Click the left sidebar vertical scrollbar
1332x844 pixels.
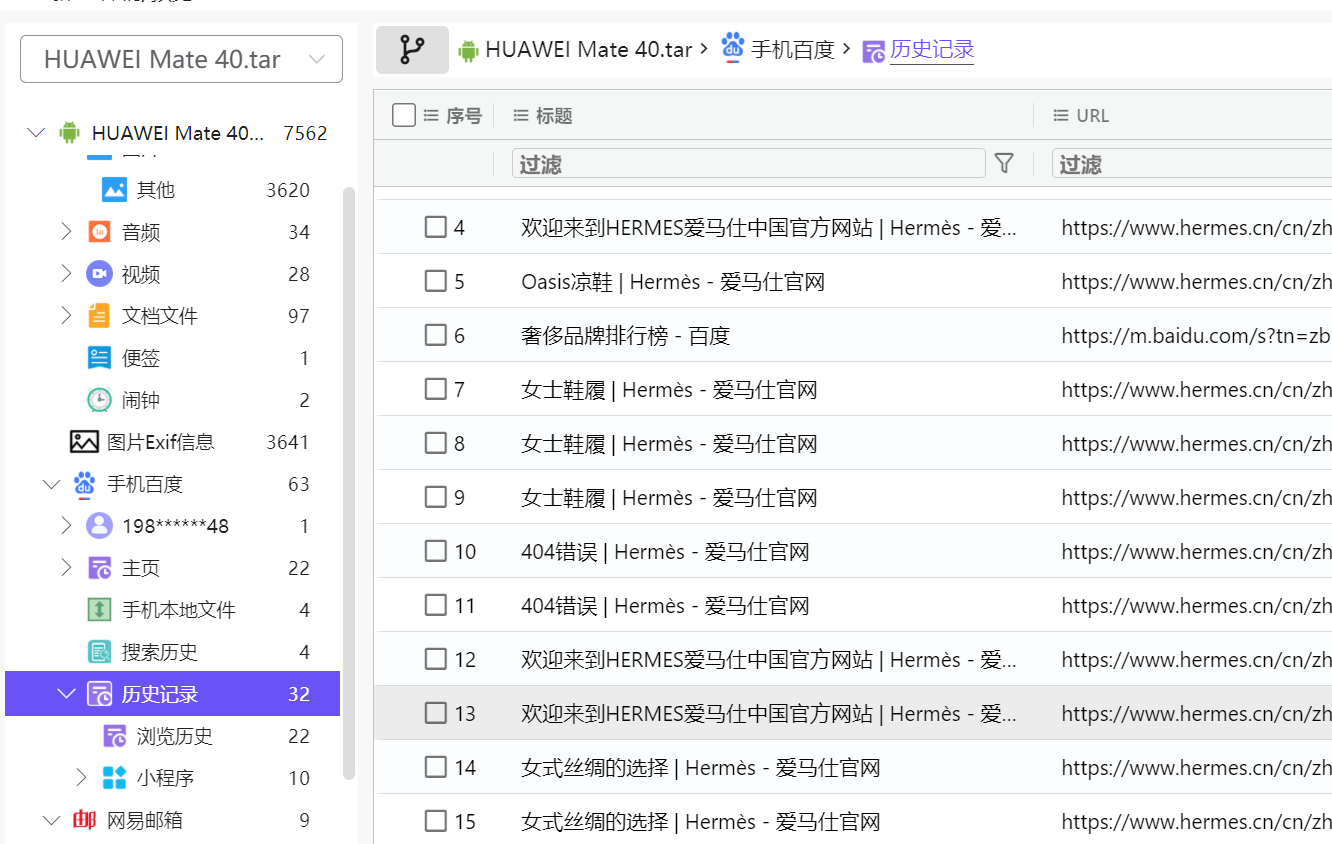pos(348,480)
